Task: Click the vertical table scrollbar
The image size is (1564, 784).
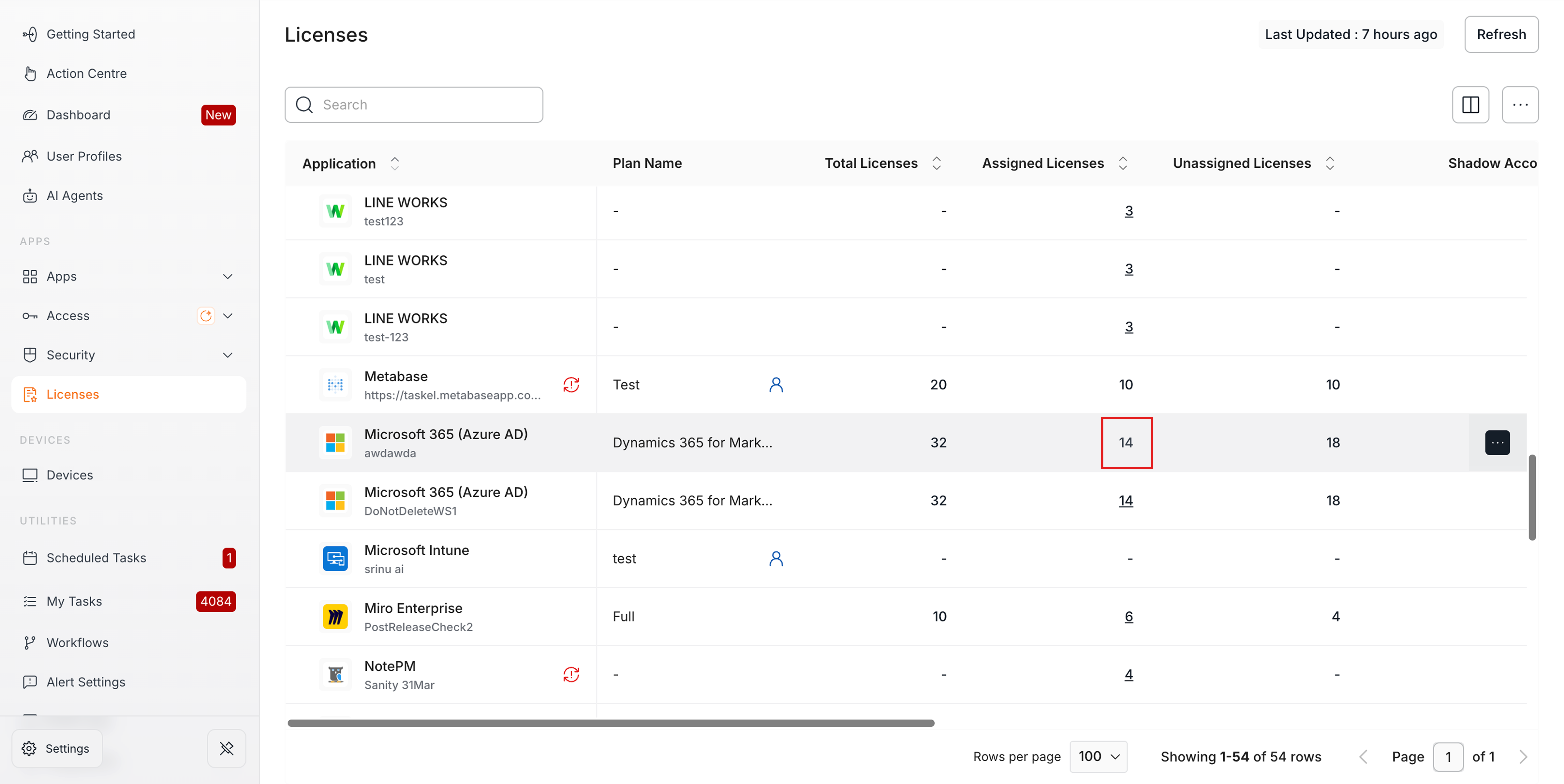Action: (x=1532, y=497)
